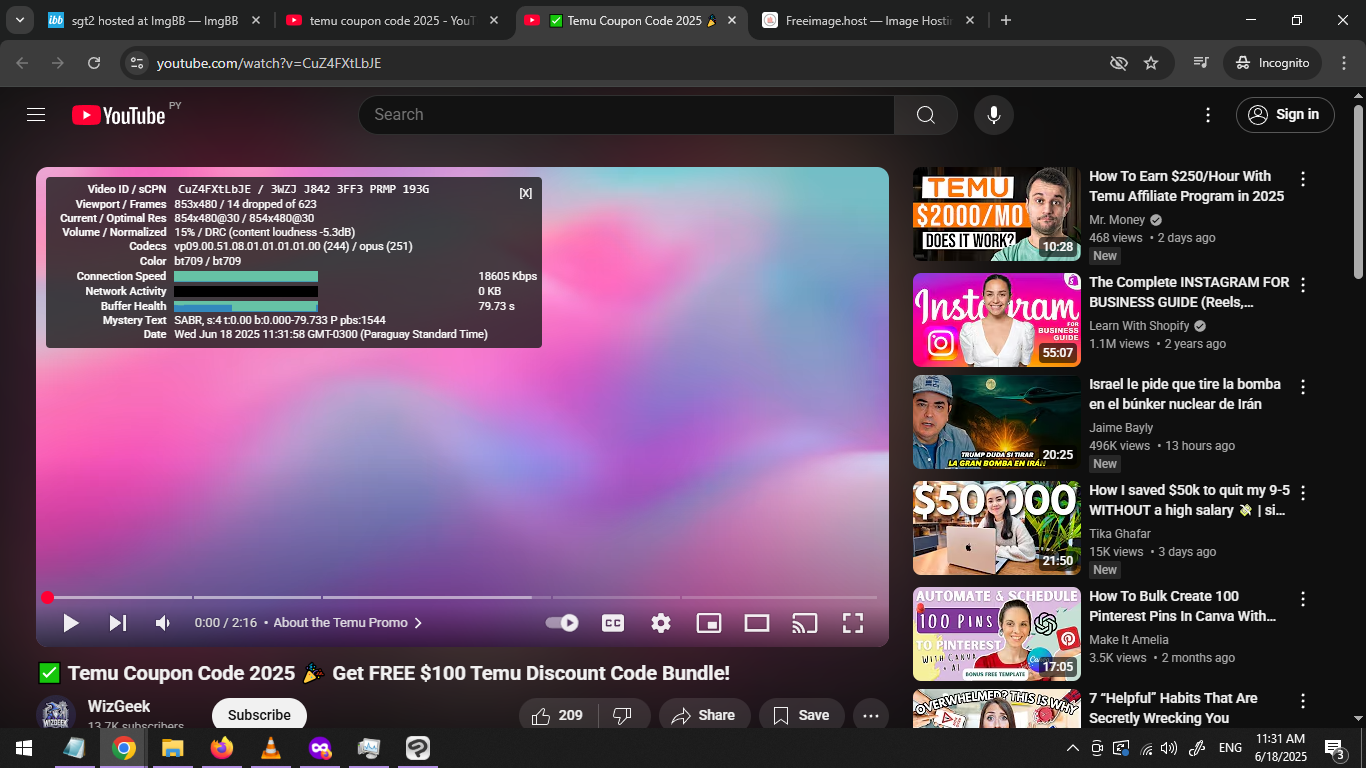Expand the 'About the Temu Promo' chapter
Screen dimensions: 1366x768
tap(348, 623)
